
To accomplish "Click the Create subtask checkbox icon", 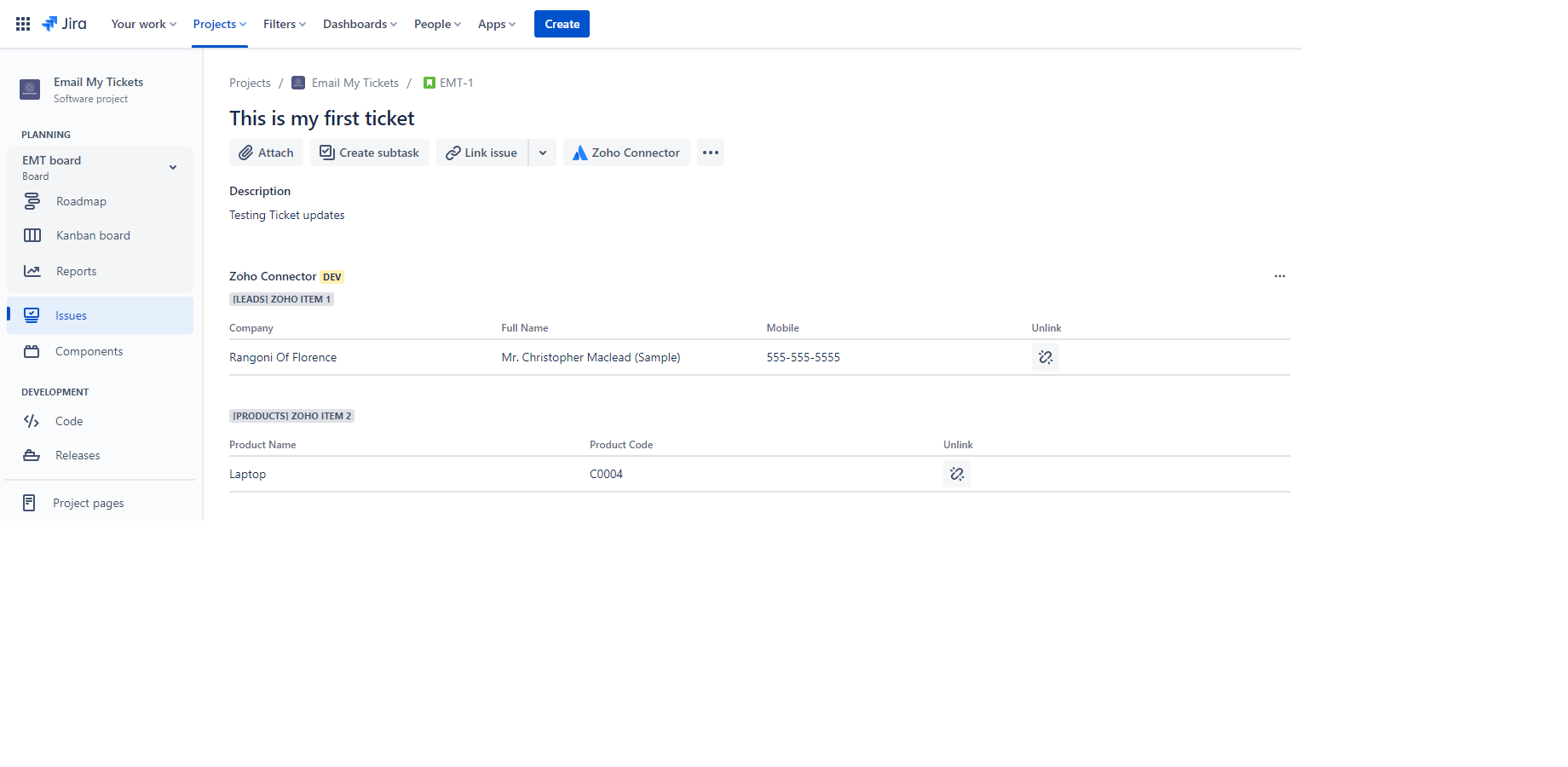I will 326,153.
